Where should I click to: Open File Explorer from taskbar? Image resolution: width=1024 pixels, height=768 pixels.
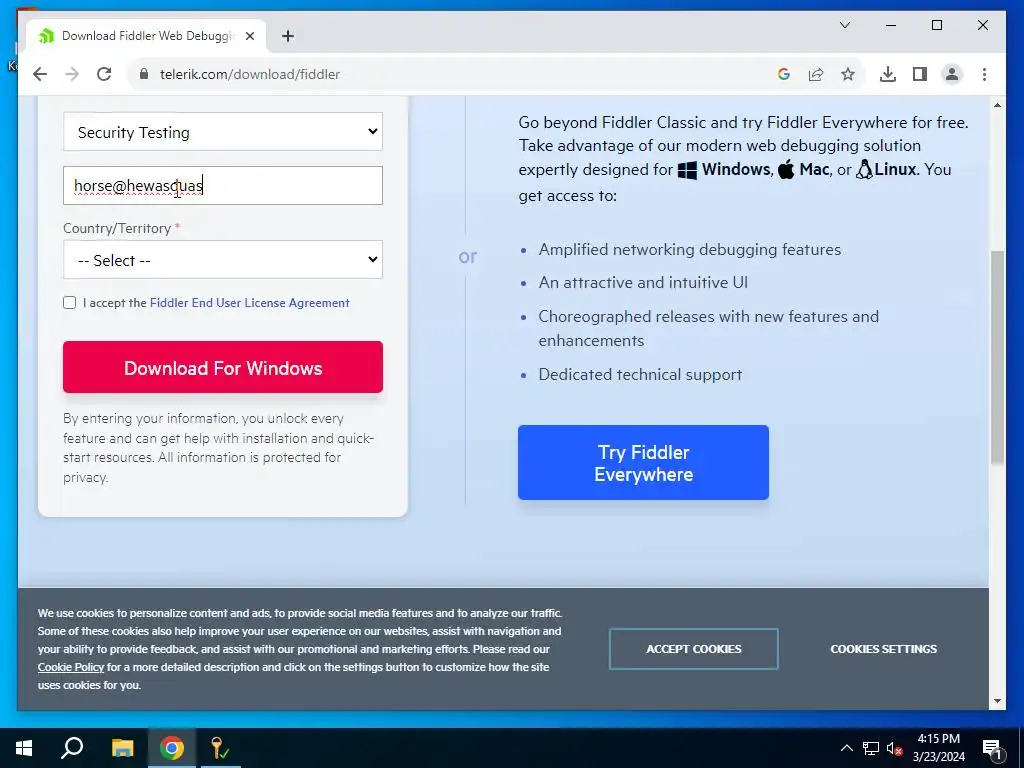[x=122, y=748]
